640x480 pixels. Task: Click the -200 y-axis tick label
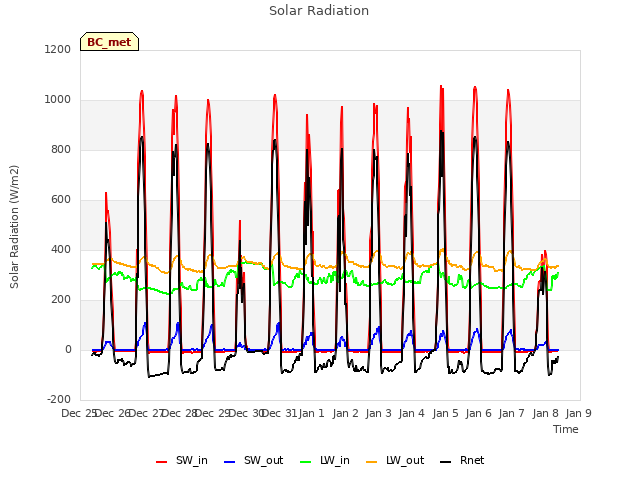point(59,399)
